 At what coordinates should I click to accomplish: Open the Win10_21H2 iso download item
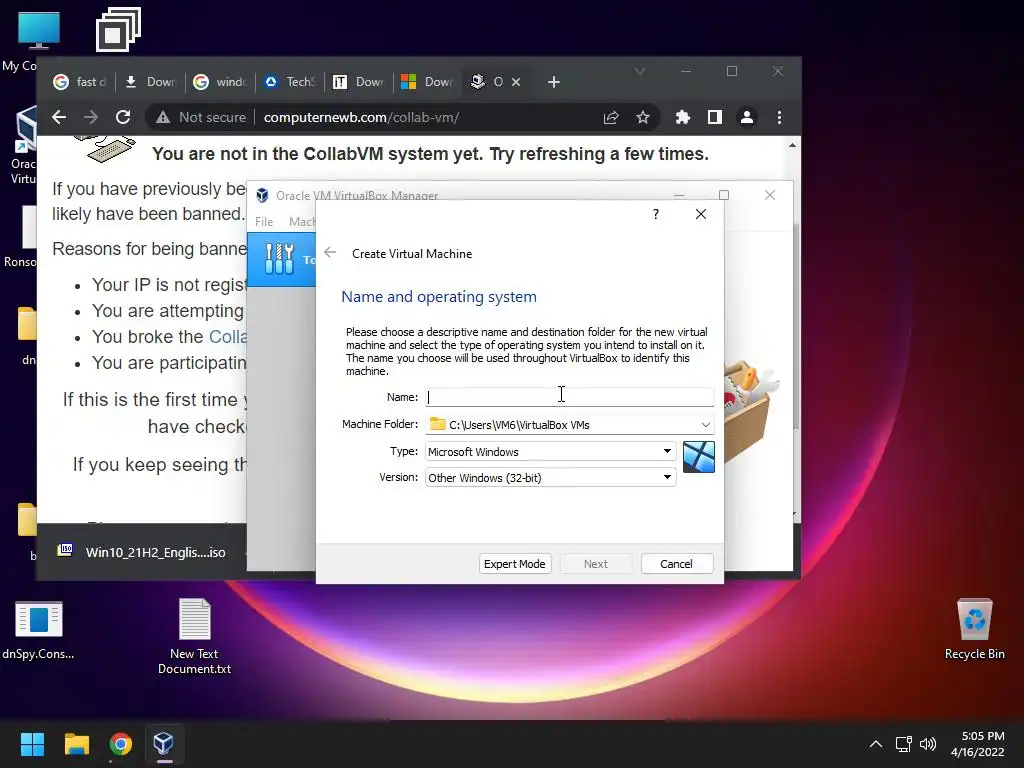pyautogui.click(x=144, y=552)
